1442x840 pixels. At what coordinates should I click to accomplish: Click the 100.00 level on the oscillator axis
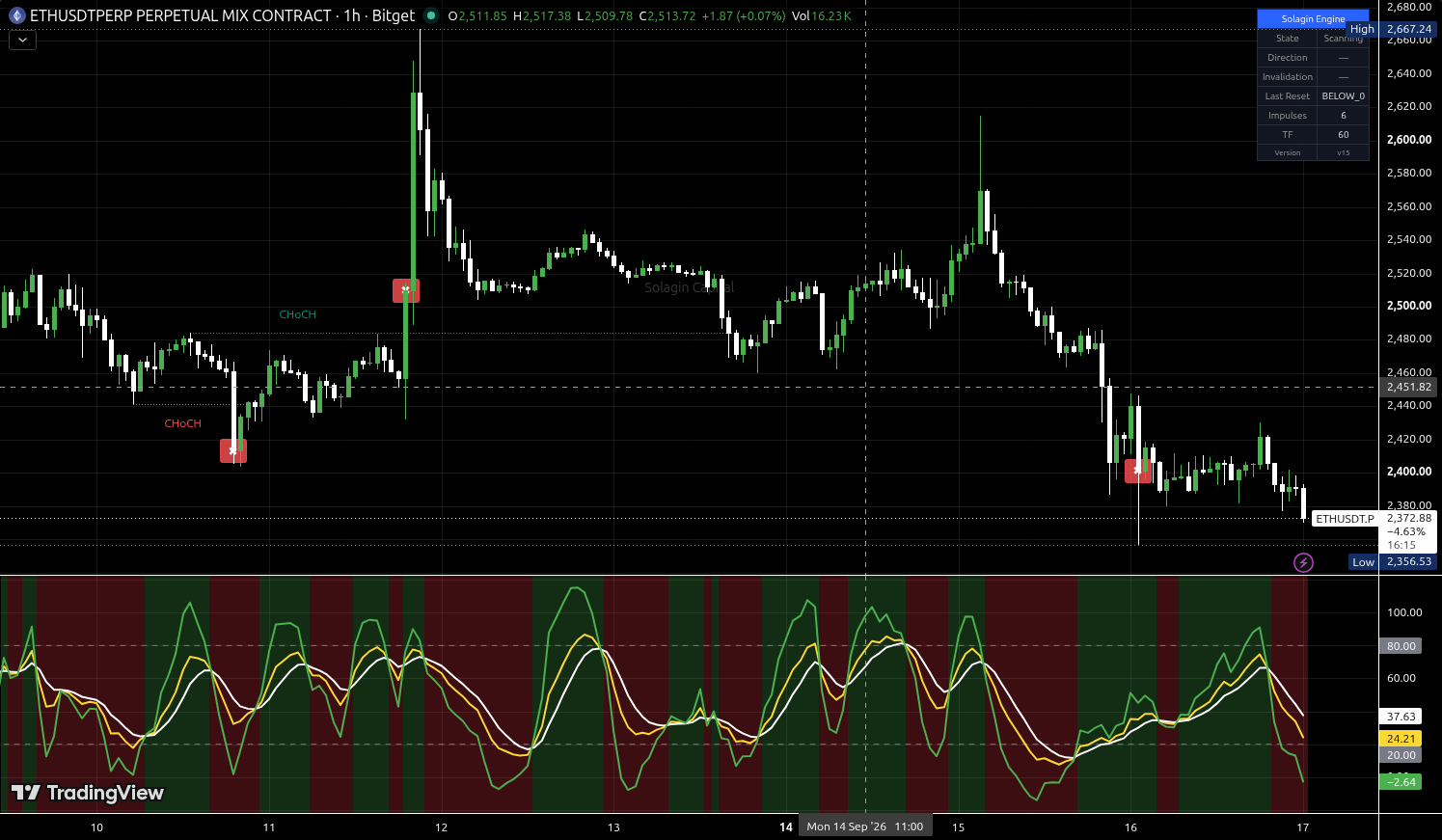(1404, 612)
